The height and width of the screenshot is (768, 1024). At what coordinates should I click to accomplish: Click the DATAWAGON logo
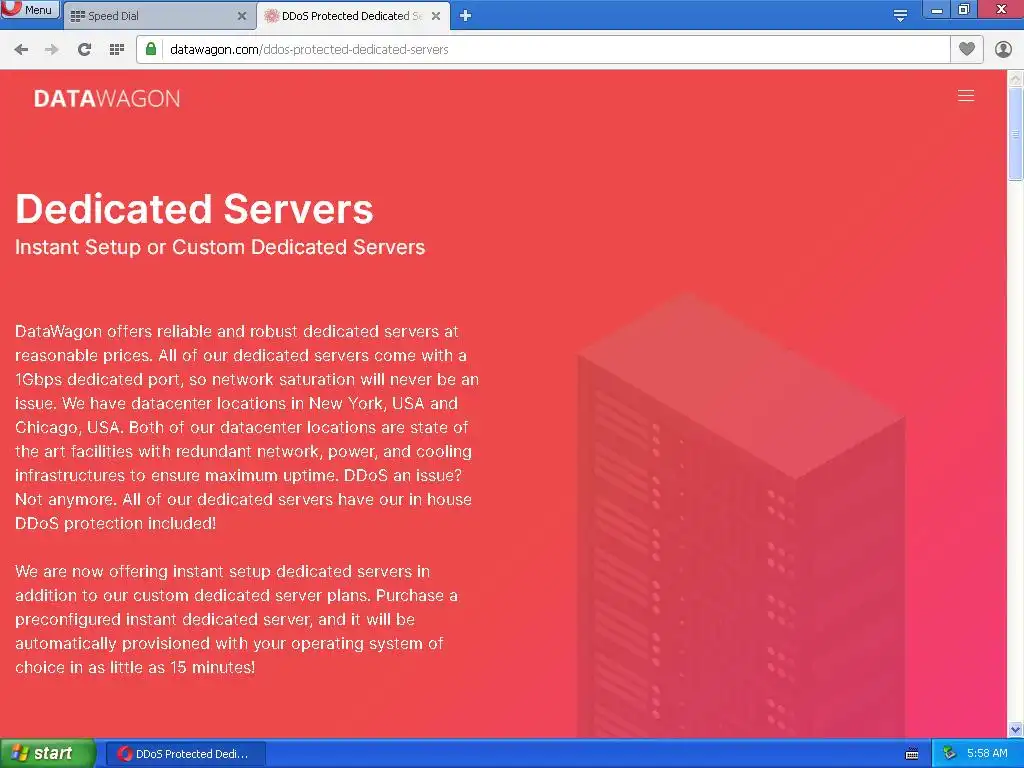pos(107,99)
